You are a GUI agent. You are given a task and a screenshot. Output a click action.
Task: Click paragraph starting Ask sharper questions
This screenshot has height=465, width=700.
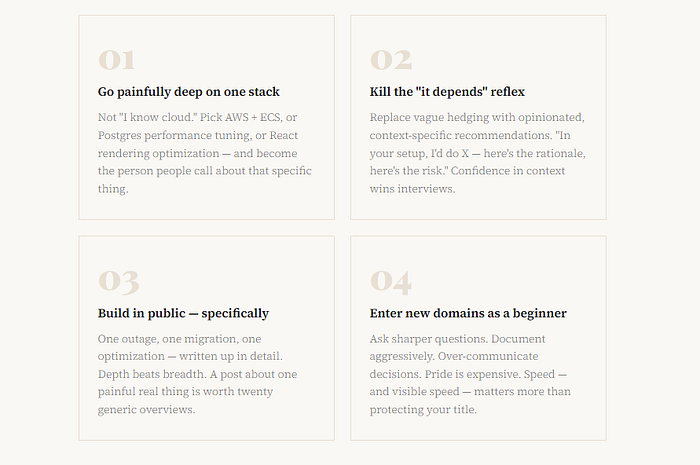[x=470, y=374]
